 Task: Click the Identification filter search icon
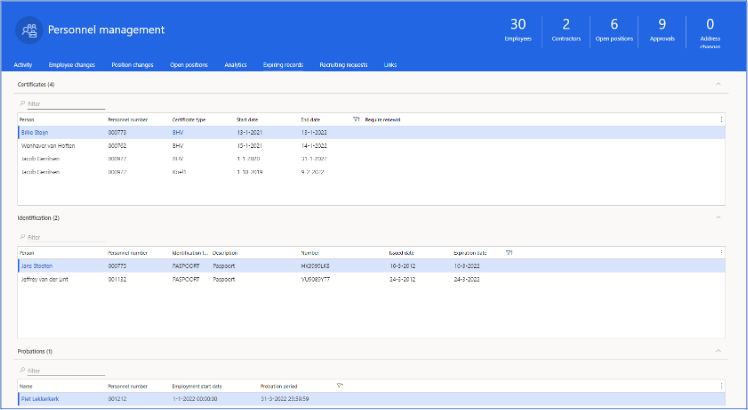tap(22, 237)
